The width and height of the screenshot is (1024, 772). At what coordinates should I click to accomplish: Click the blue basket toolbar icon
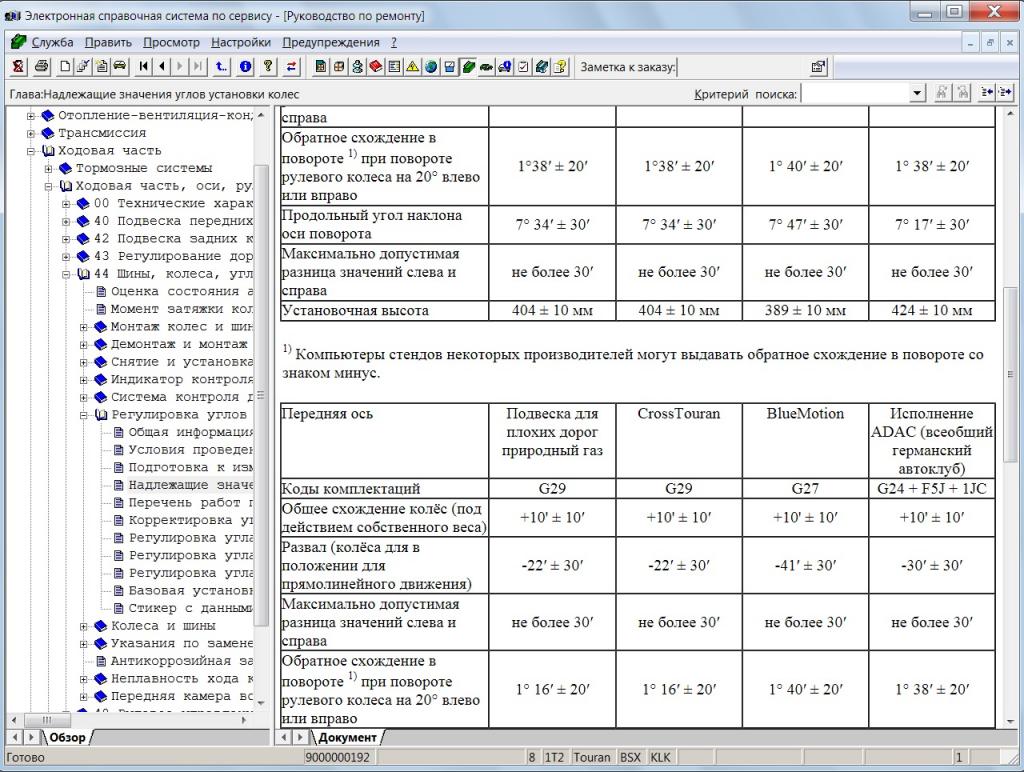coord(449,66)
